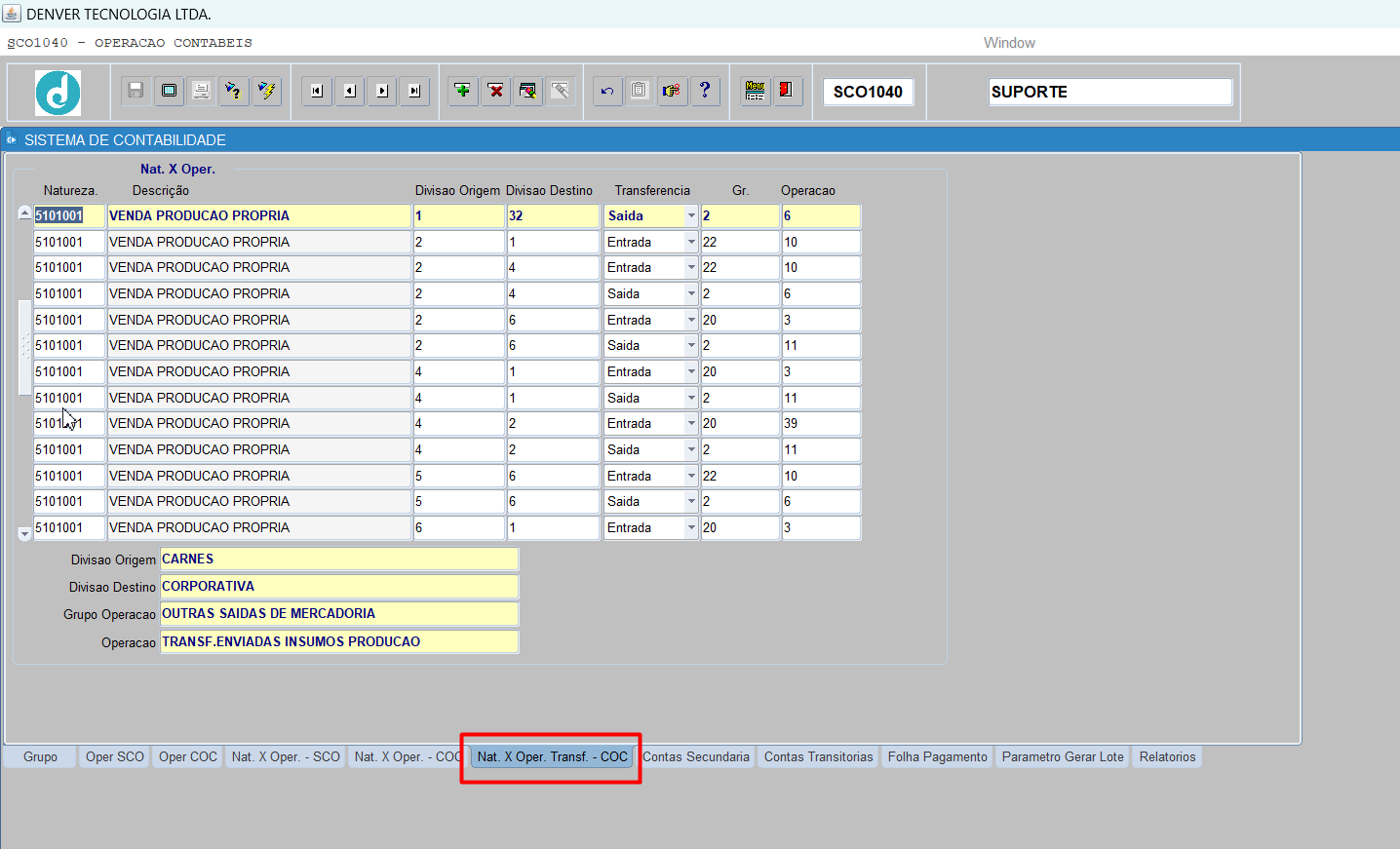This screenshot has width=1400, height=849.
Task: Click the SCO1040 program code field
Action: click(x=868, y=92)
